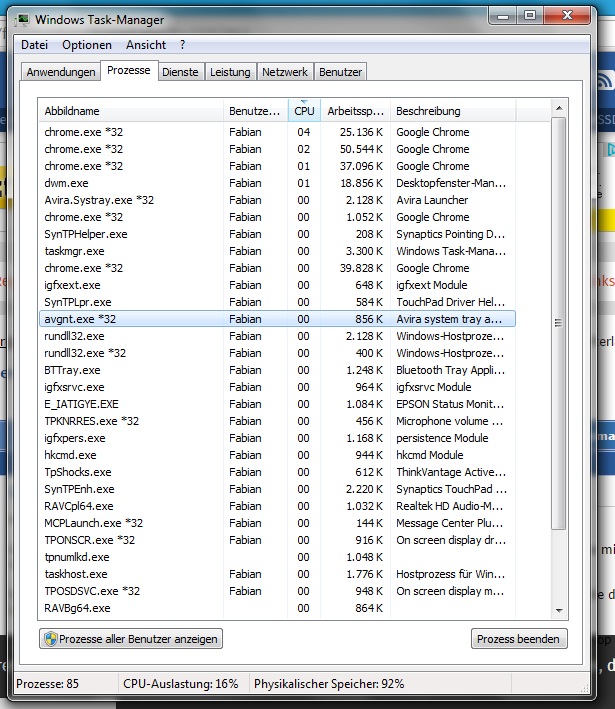Select the Prozesse tab
Viewport: 615px width, 709px height.
pos(129,71)
